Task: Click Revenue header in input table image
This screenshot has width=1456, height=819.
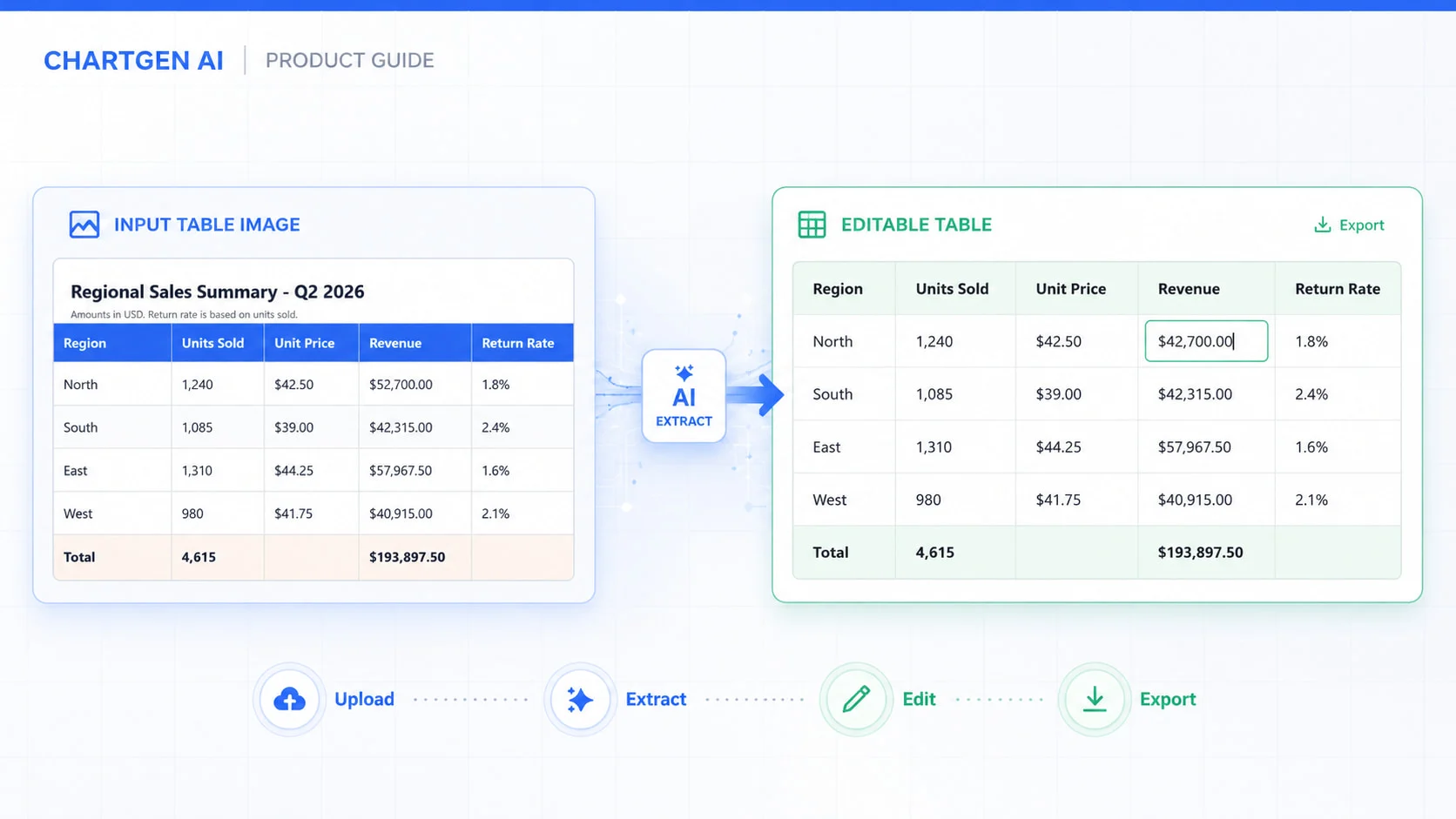Action: coord(394,343)
